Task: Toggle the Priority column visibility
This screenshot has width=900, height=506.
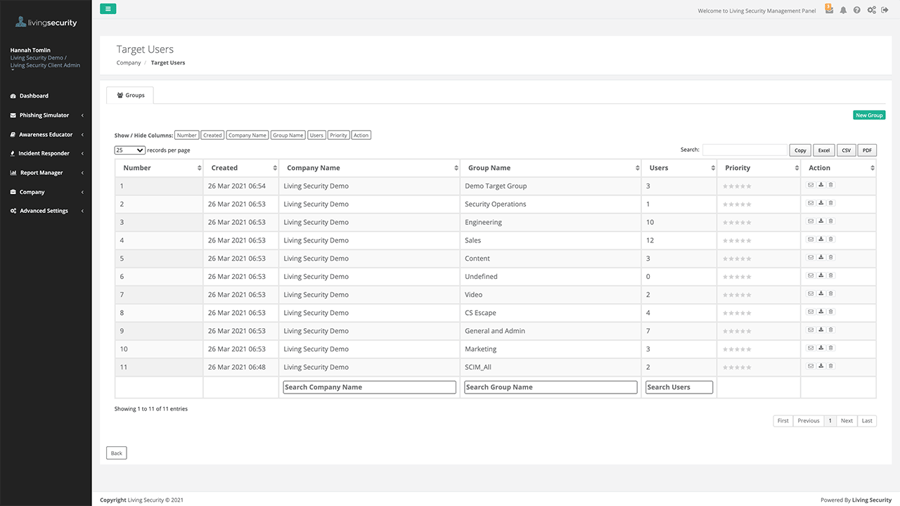Action: pyautogui.click(x=338, y=135)
